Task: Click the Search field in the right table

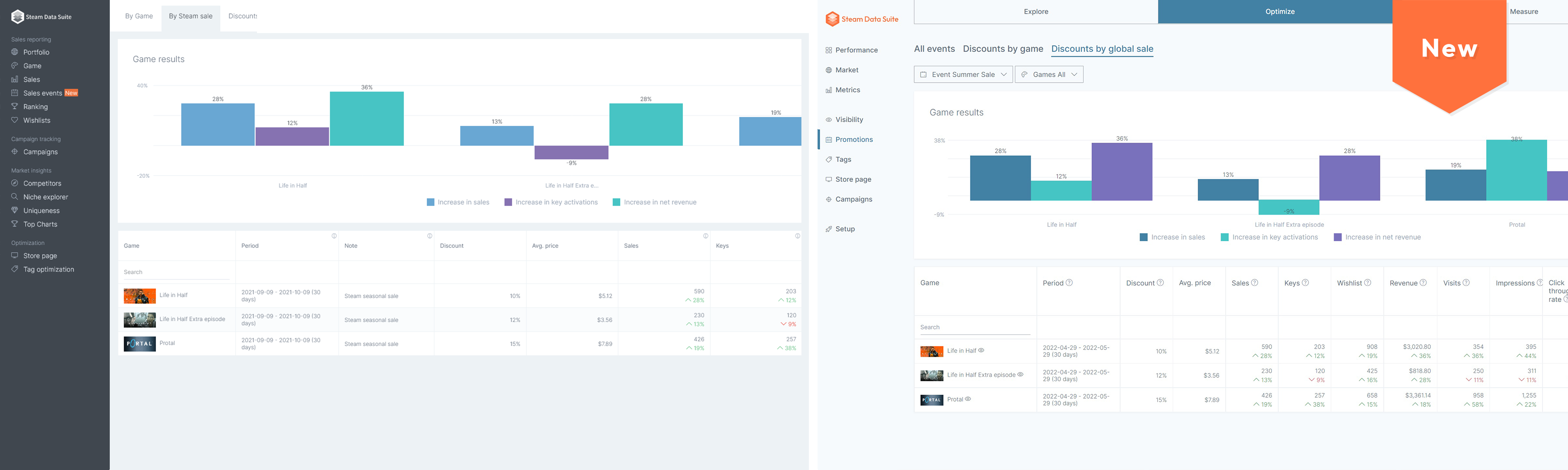Action: [x=975, y=327]
